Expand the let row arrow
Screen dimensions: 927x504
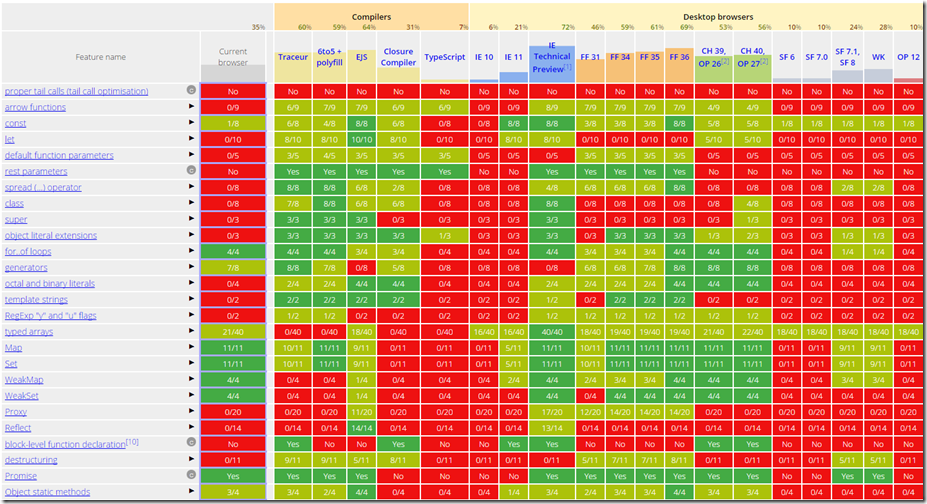click(191, 138)
